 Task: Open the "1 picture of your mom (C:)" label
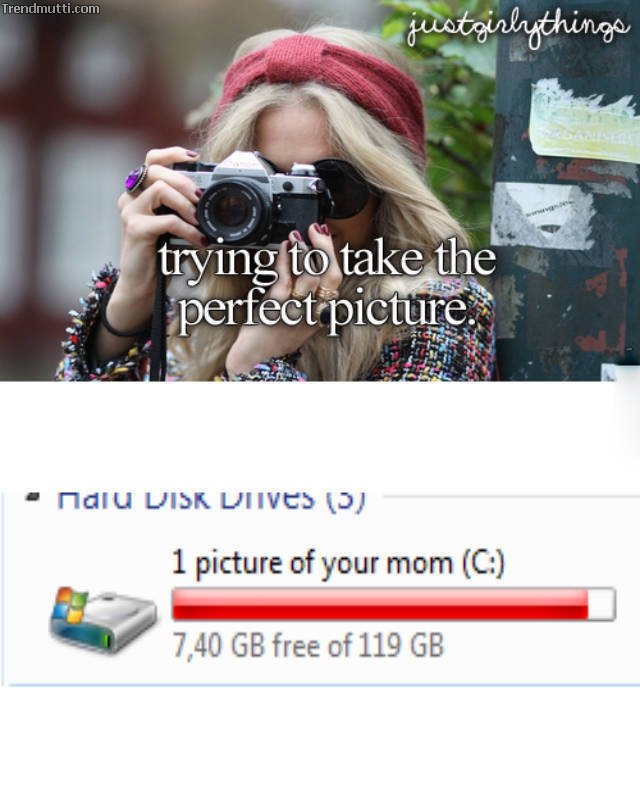pos(338,564)
